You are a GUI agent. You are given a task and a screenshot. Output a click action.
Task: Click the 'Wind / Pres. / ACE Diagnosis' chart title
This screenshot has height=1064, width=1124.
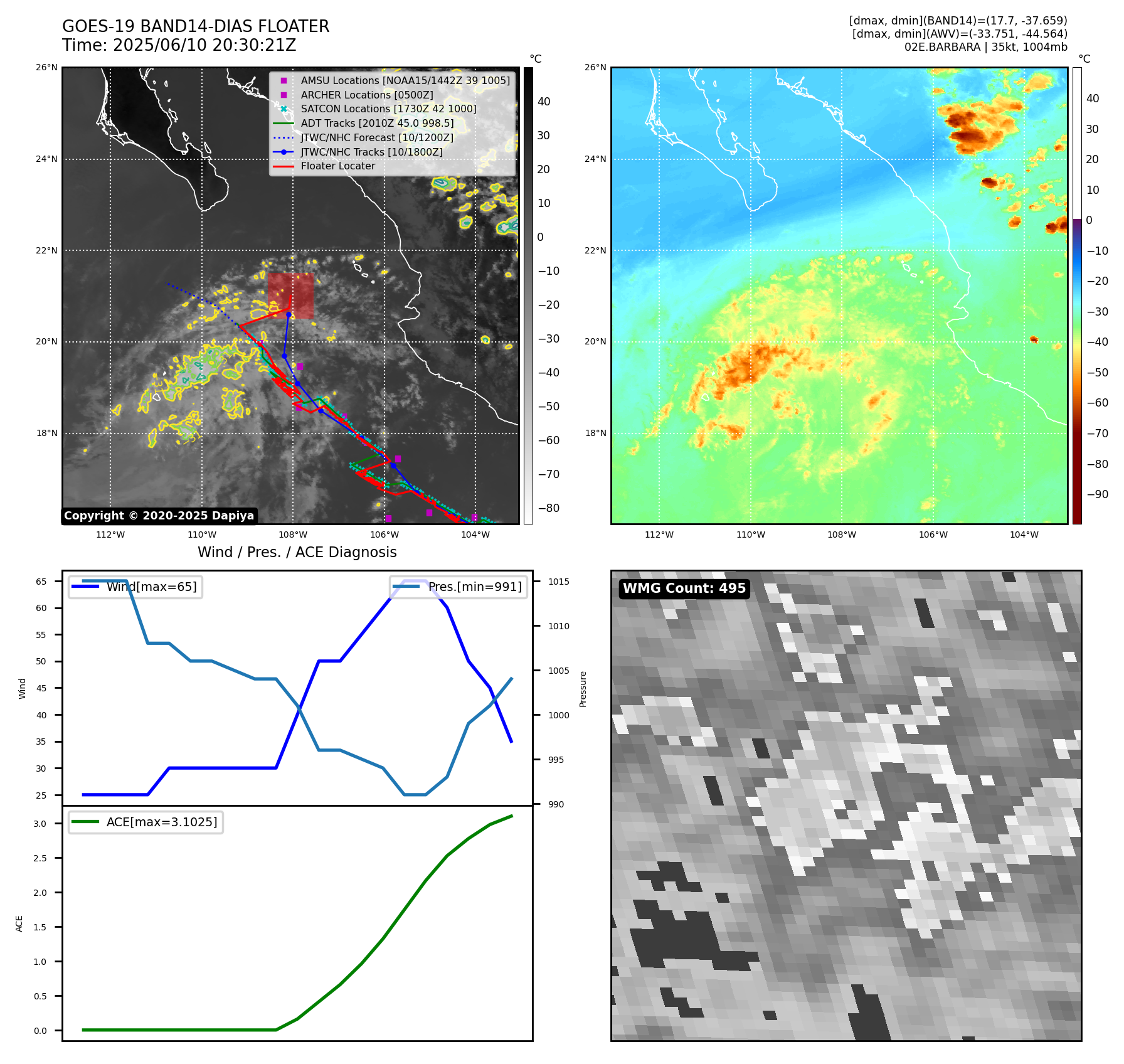(x=297, y=552)
